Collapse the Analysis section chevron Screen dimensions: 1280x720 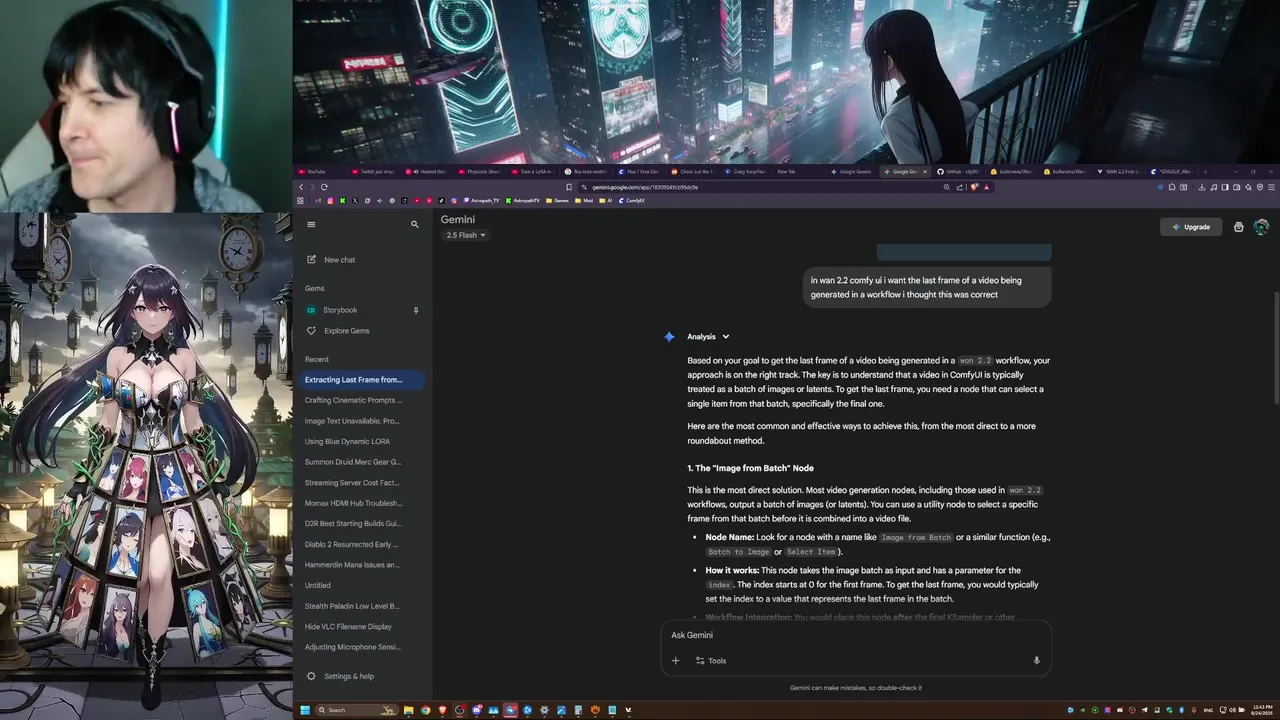[x=725, y=337]
